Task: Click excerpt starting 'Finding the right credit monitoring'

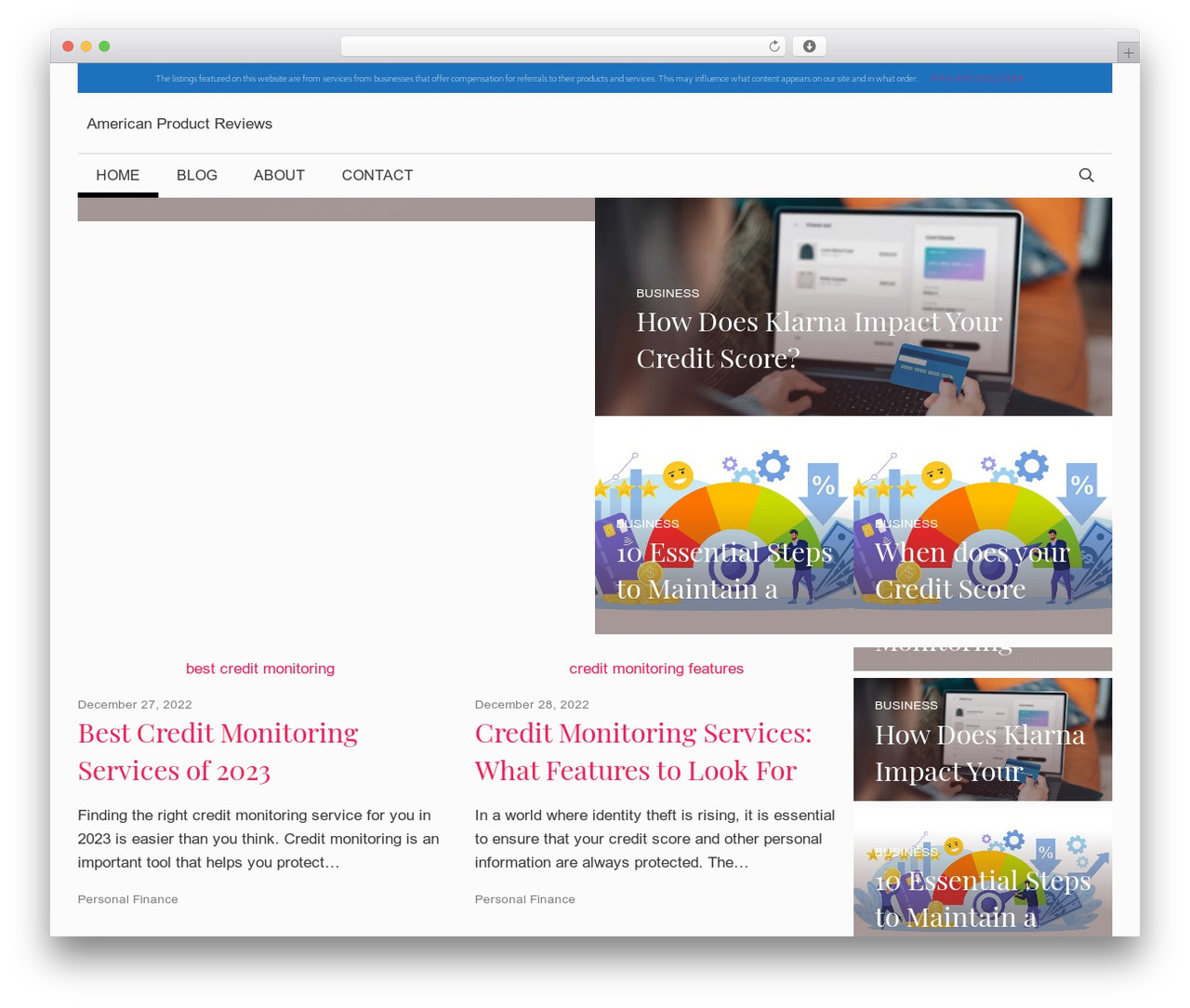Action: 258,839
